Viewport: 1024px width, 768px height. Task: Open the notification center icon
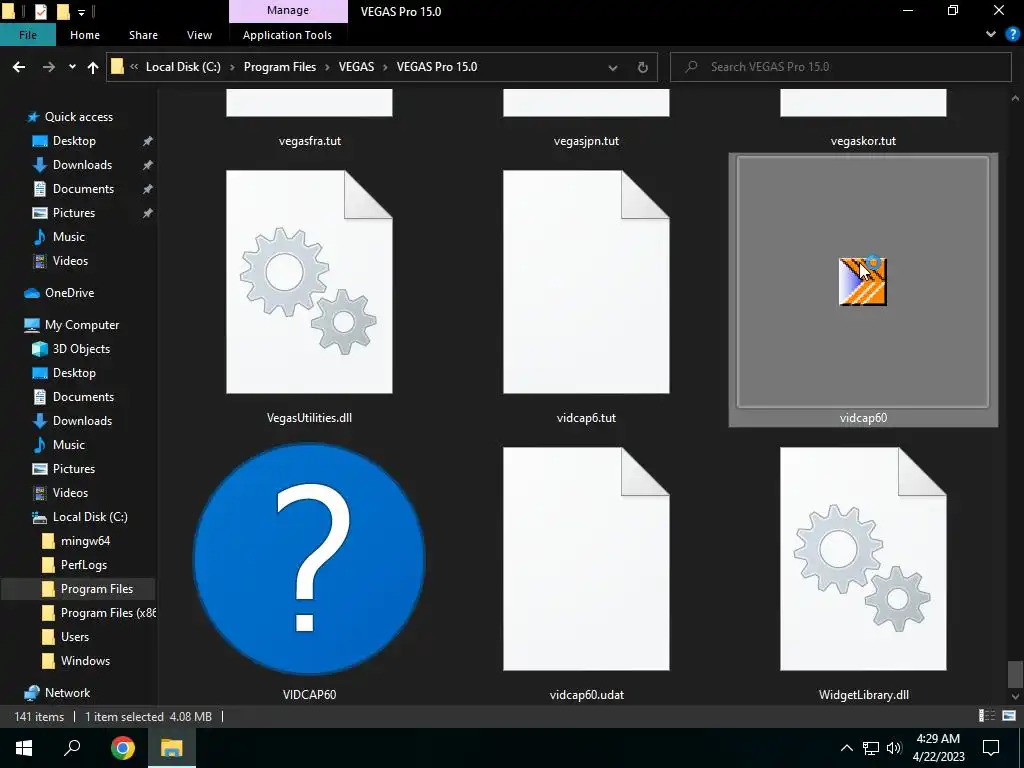coord(991,748)
